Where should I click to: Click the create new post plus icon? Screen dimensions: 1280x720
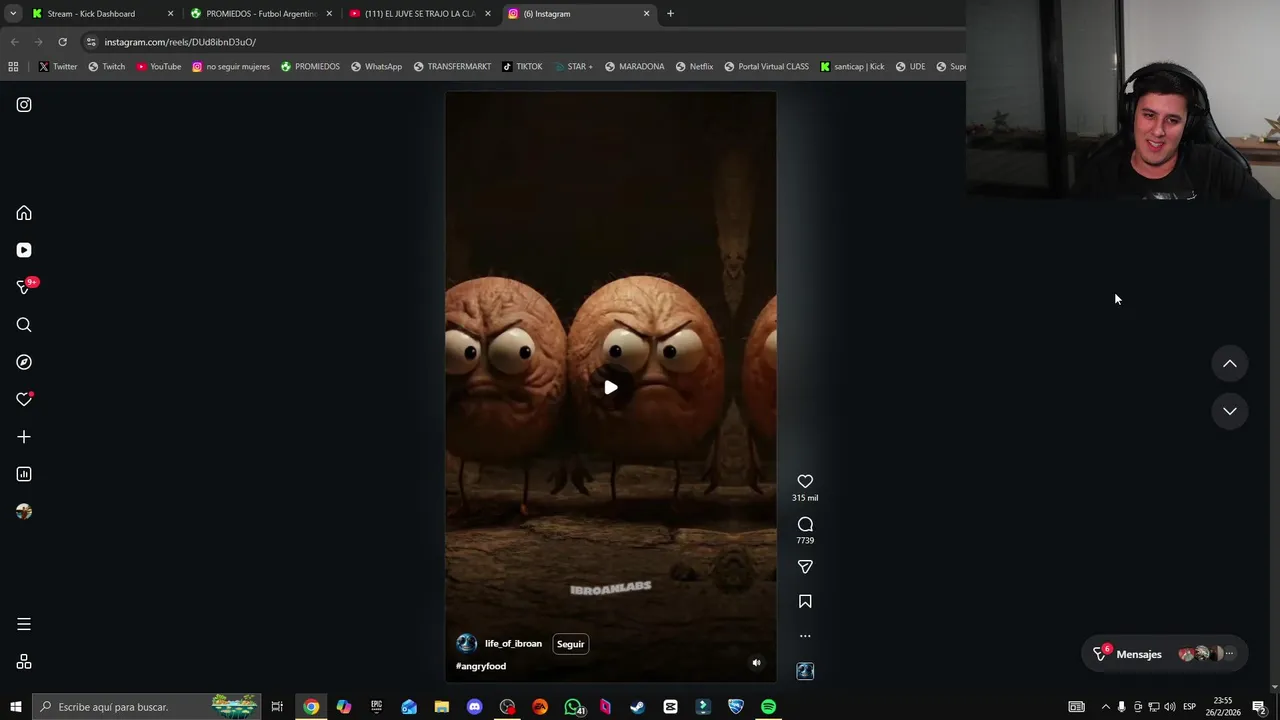[x=24, y=437]
